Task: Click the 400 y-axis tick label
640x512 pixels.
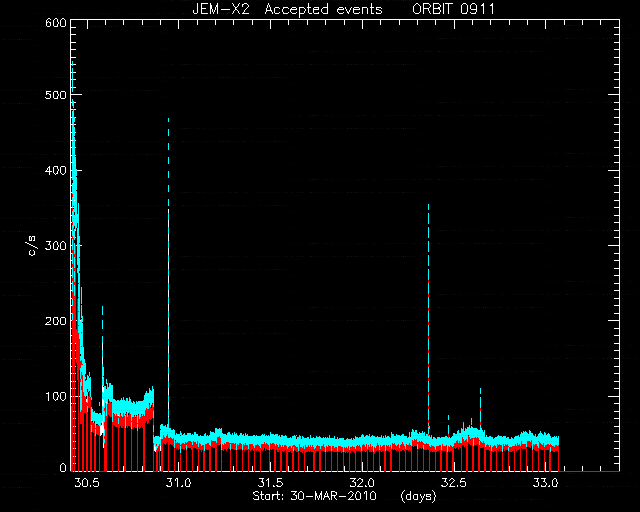Action: (56, 170)
